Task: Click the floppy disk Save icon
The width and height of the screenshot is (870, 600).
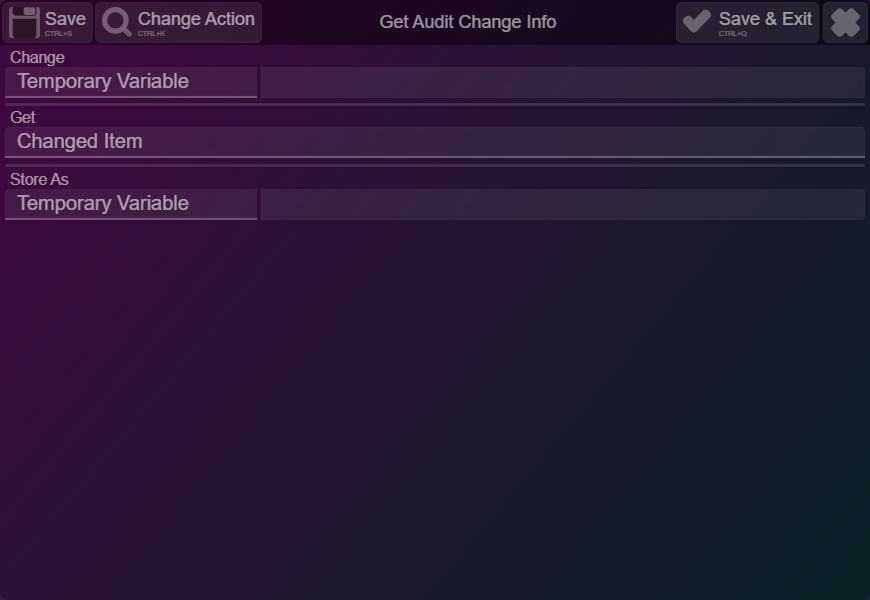Action: point(24,22)
